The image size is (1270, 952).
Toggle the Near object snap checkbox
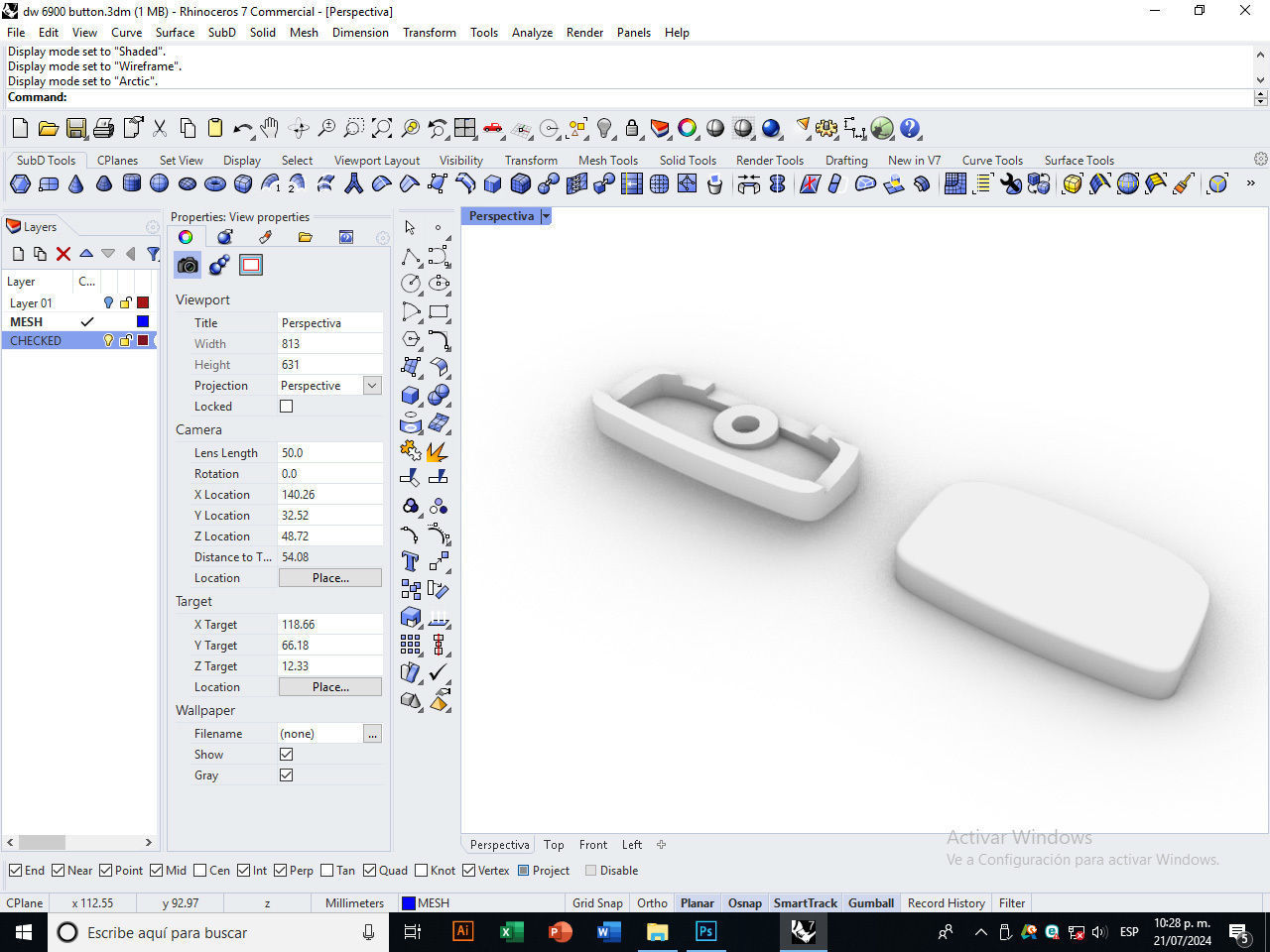(59, 871)
